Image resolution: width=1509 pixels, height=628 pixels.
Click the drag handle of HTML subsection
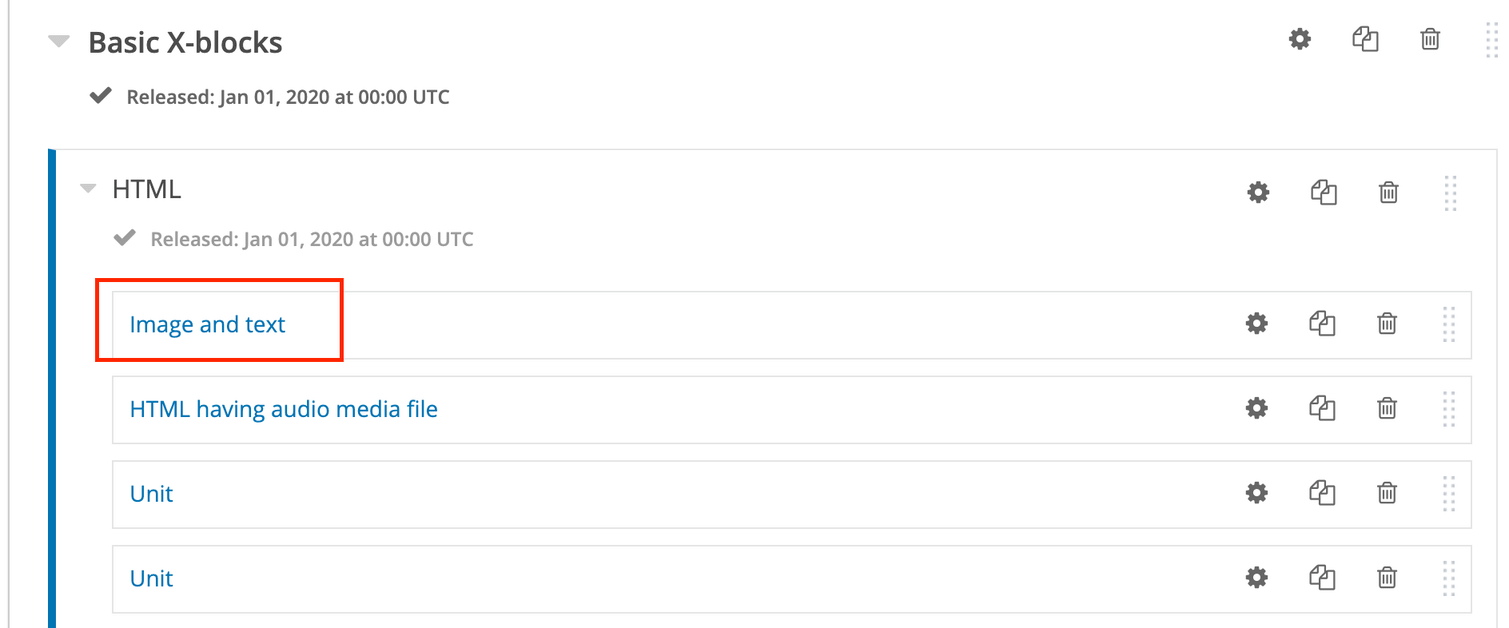(x=1451, y=193)
